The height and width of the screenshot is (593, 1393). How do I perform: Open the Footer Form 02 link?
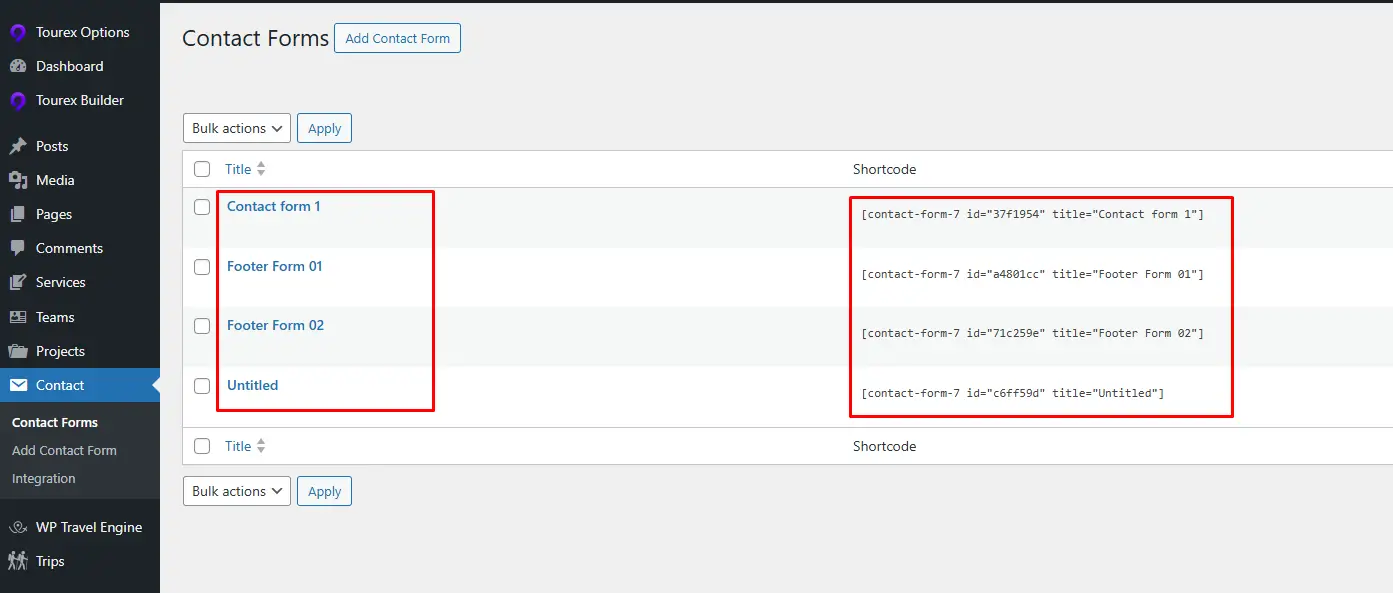point(276,325)
